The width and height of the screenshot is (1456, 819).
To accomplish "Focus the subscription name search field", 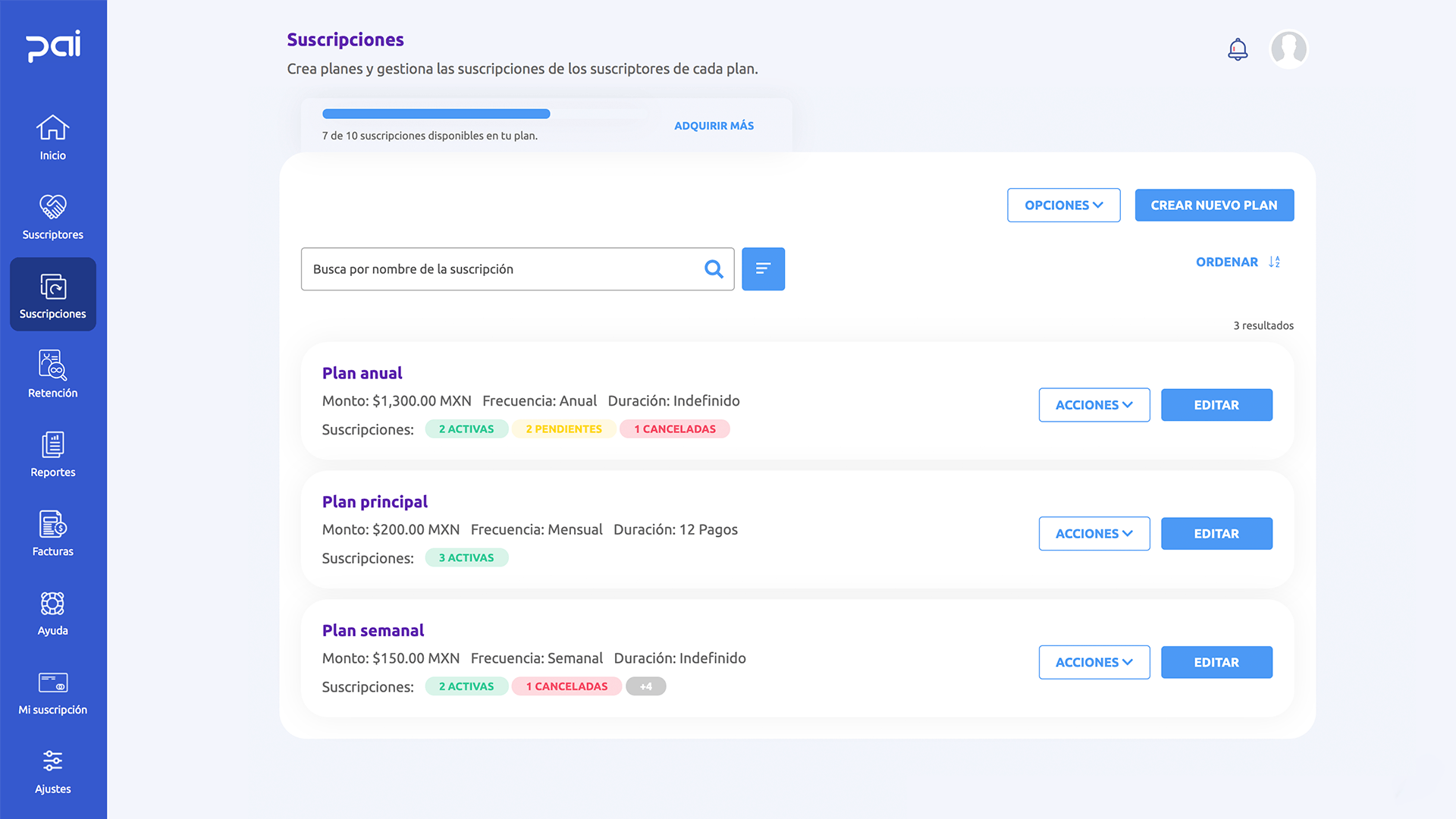I will coord(517,269).
